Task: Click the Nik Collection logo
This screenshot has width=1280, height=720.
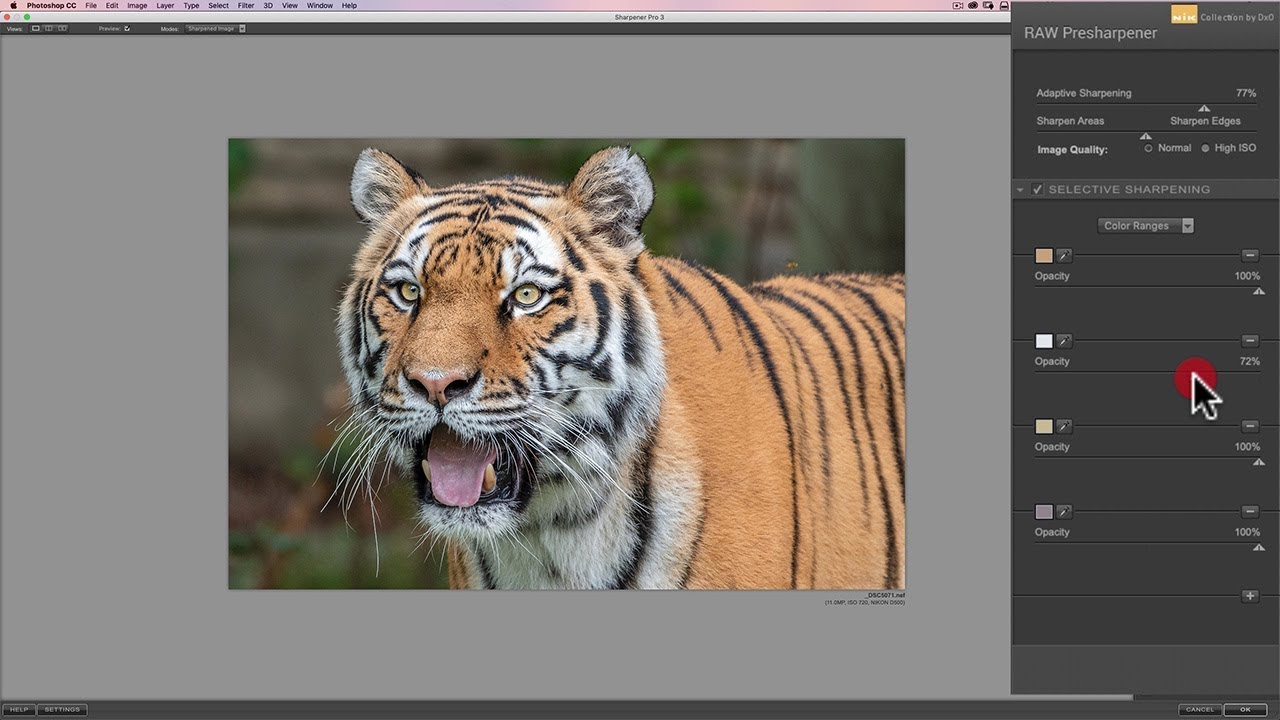Action: (1184, 14)
